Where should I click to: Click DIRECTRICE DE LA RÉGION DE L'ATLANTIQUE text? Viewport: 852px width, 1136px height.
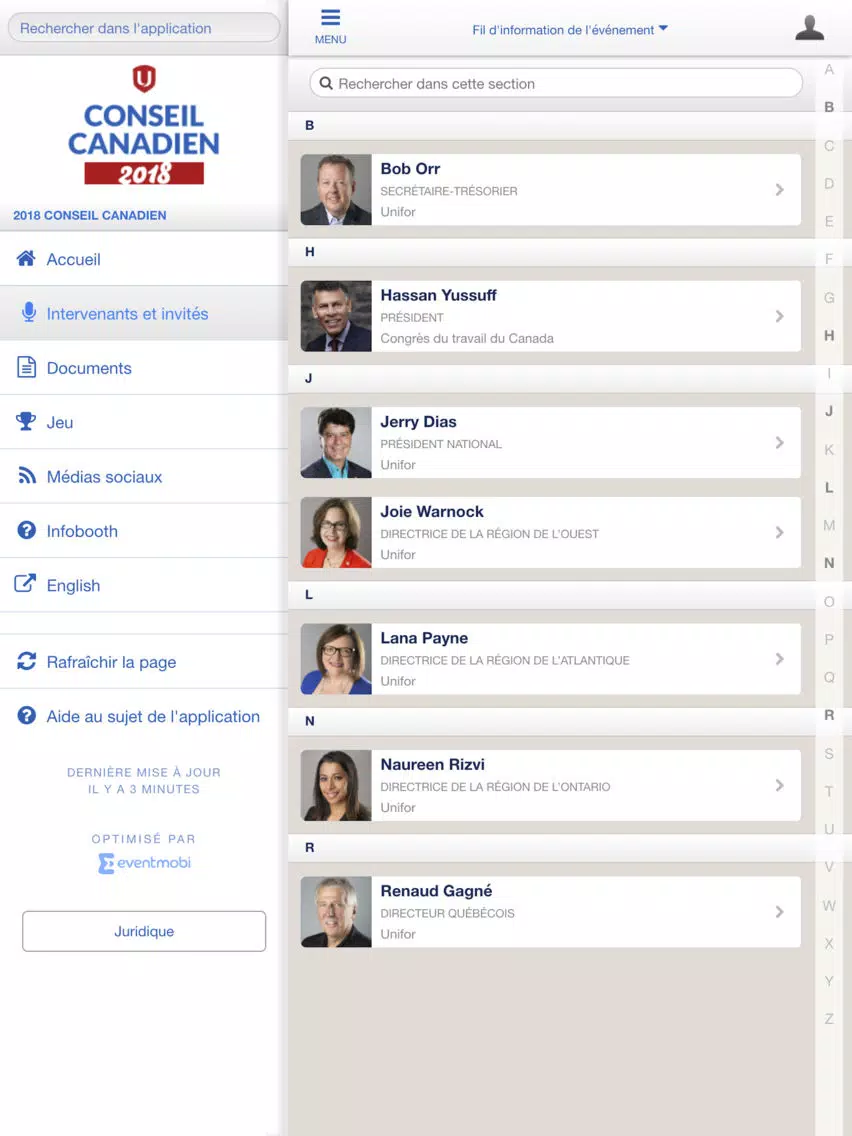point(505,661)
